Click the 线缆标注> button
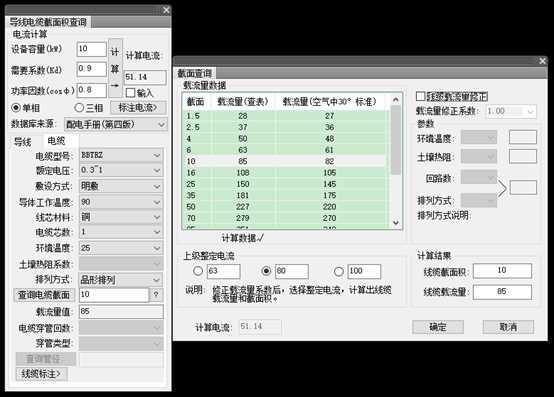 41,374
